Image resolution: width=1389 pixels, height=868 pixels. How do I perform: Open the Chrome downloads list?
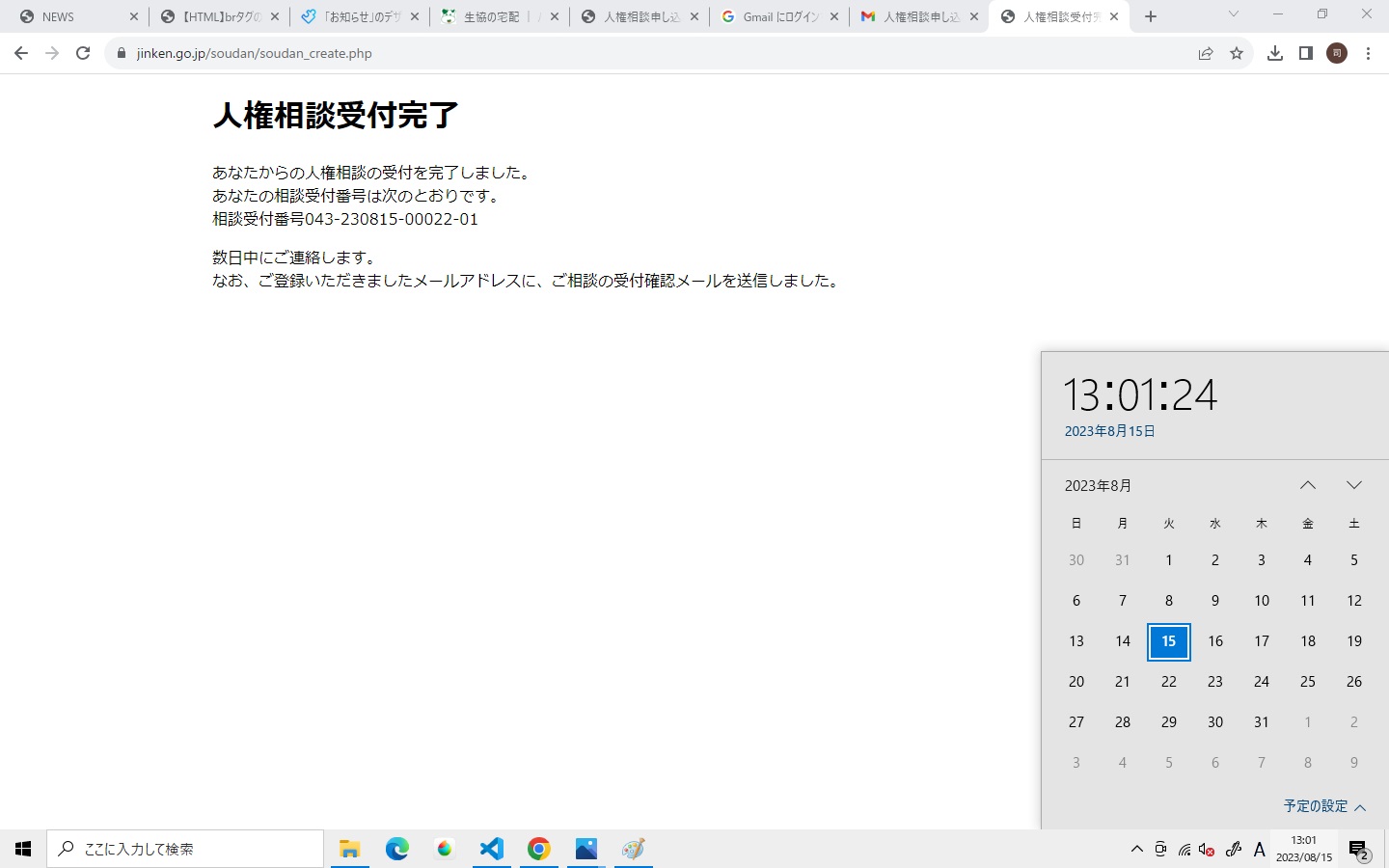(1274, 53)
